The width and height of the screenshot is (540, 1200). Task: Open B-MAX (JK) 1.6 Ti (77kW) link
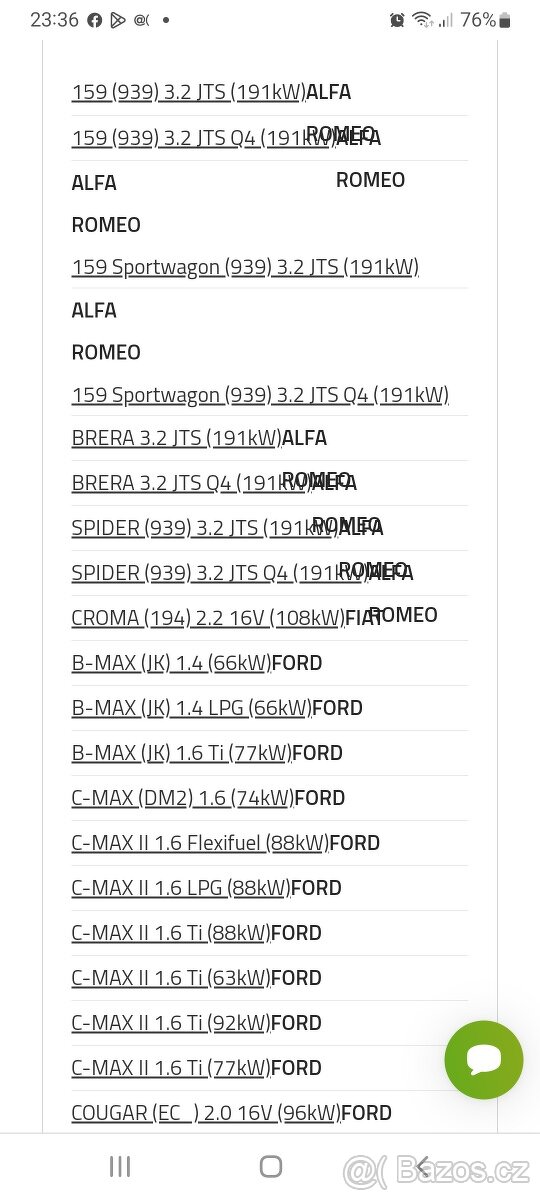[x=182, y=753]
